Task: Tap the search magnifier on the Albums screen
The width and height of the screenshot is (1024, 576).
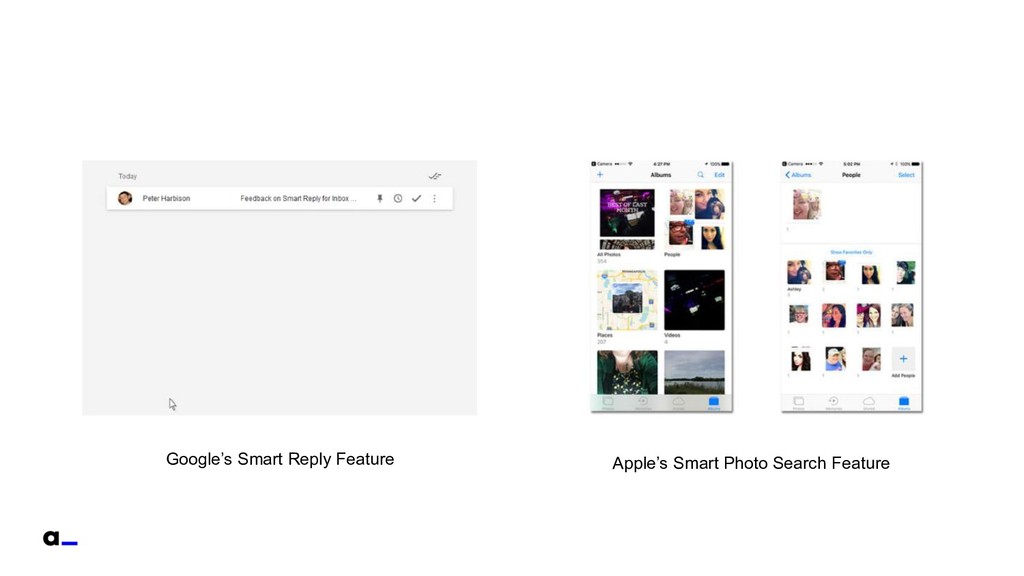Action: [x=700, y=174]
